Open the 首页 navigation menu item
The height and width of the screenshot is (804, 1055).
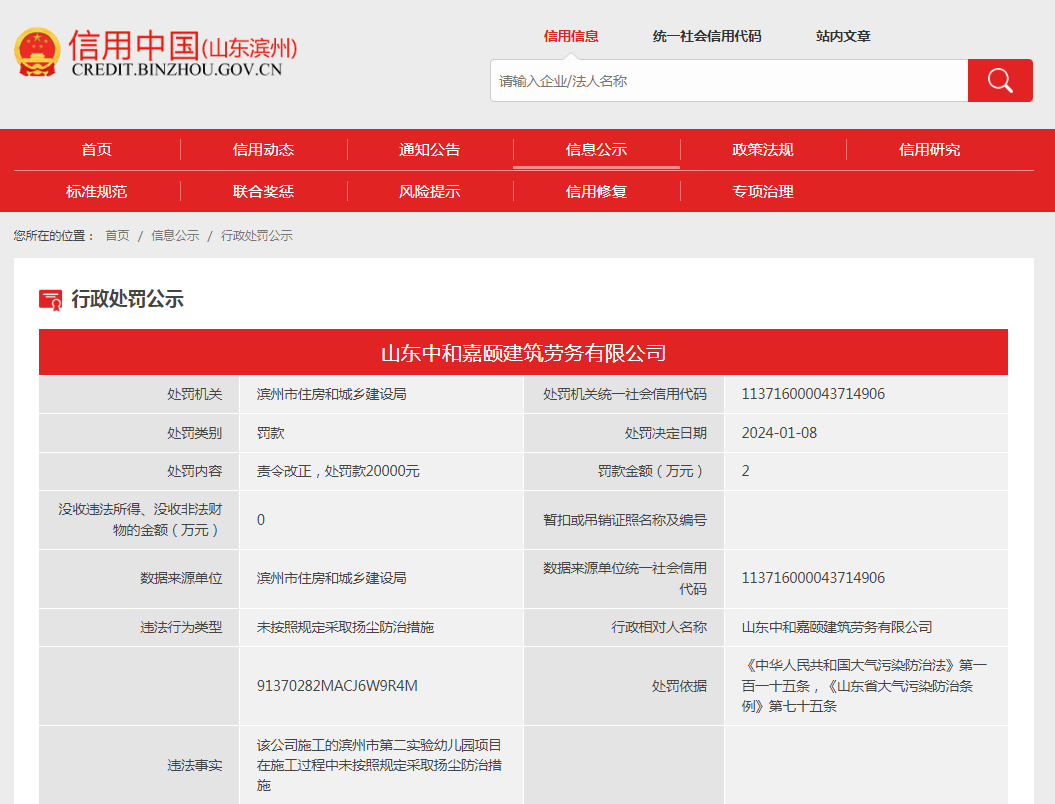click(x=97, y=149)
